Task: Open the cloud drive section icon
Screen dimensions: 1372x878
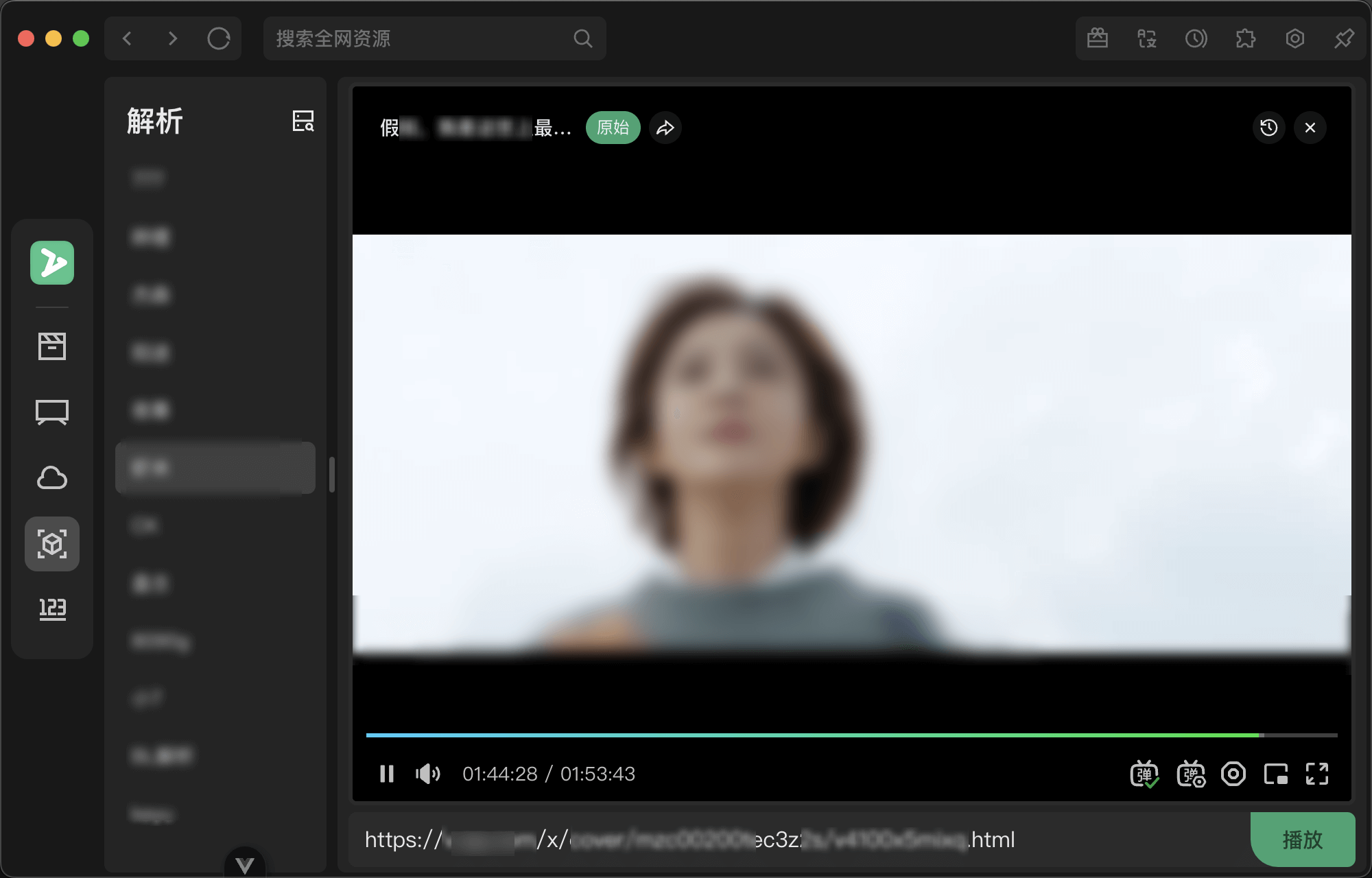Action: [x=52, y=478]
